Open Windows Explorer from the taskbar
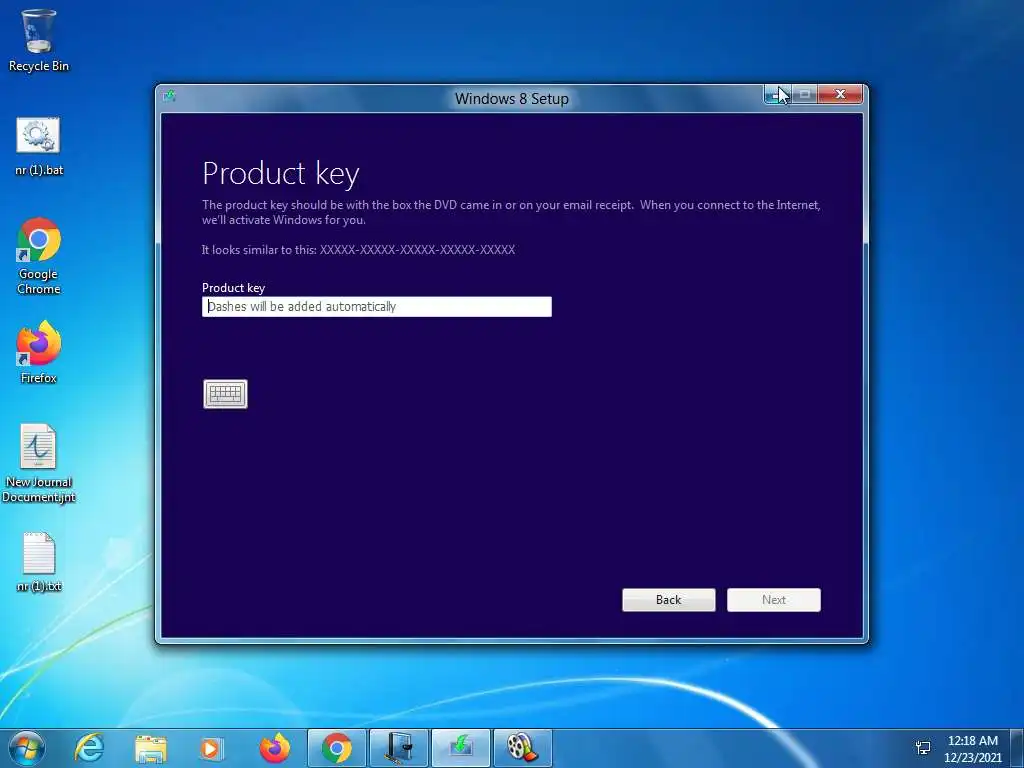 (x=150, y=748)
